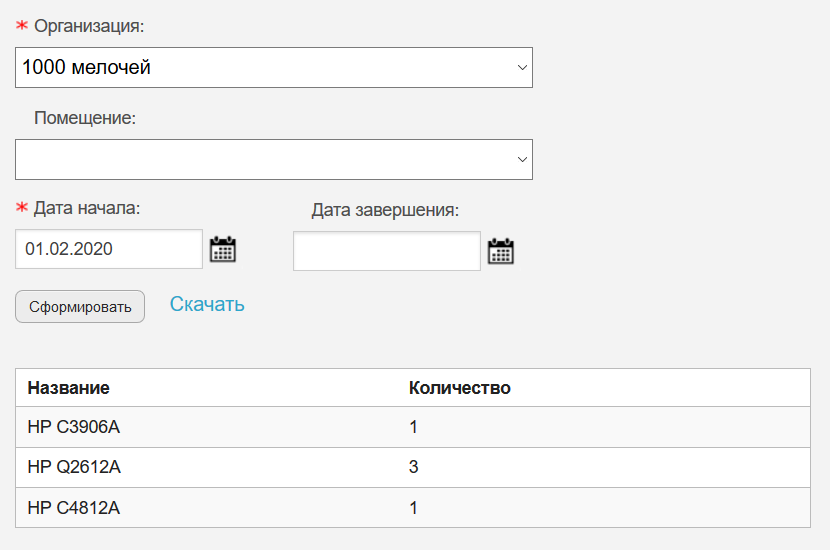Click the Скачать link
The image size is (830, 550).
pos(207,304)
